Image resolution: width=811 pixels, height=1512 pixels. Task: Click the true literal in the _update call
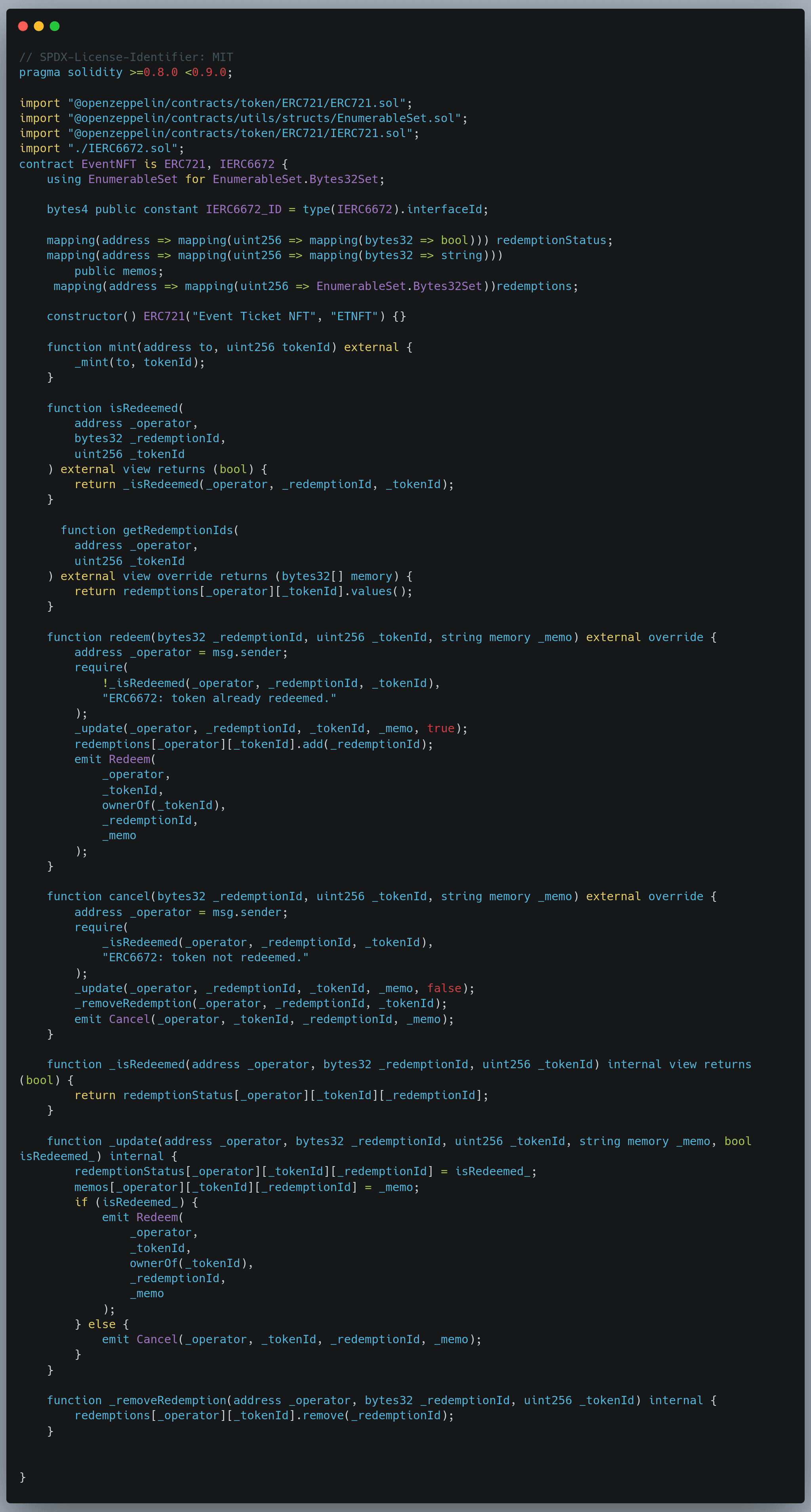[440, 728]
